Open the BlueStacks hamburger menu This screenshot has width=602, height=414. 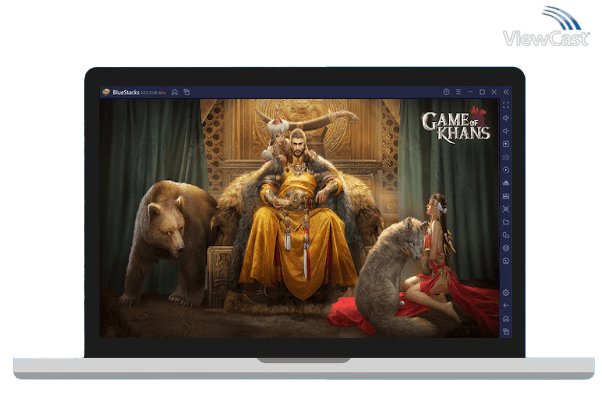pyautogui.click(x=458, y=92)
